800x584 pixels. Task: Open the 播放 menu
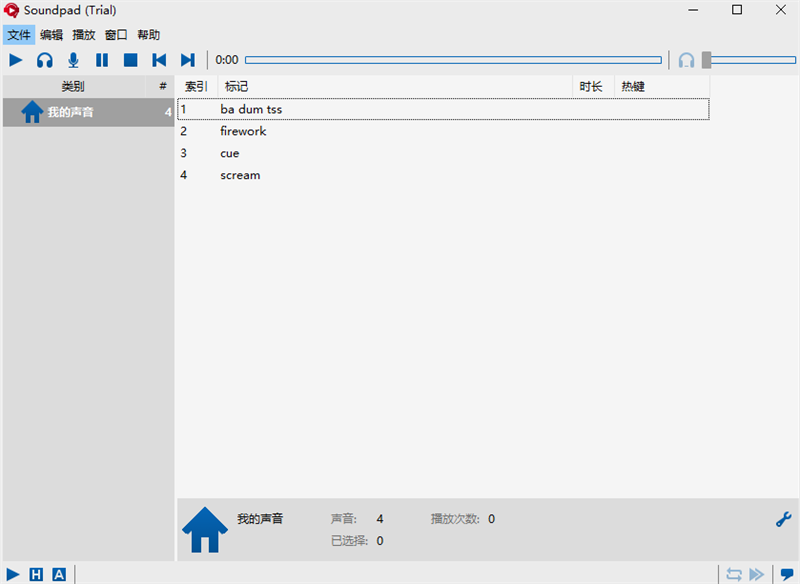84,35
